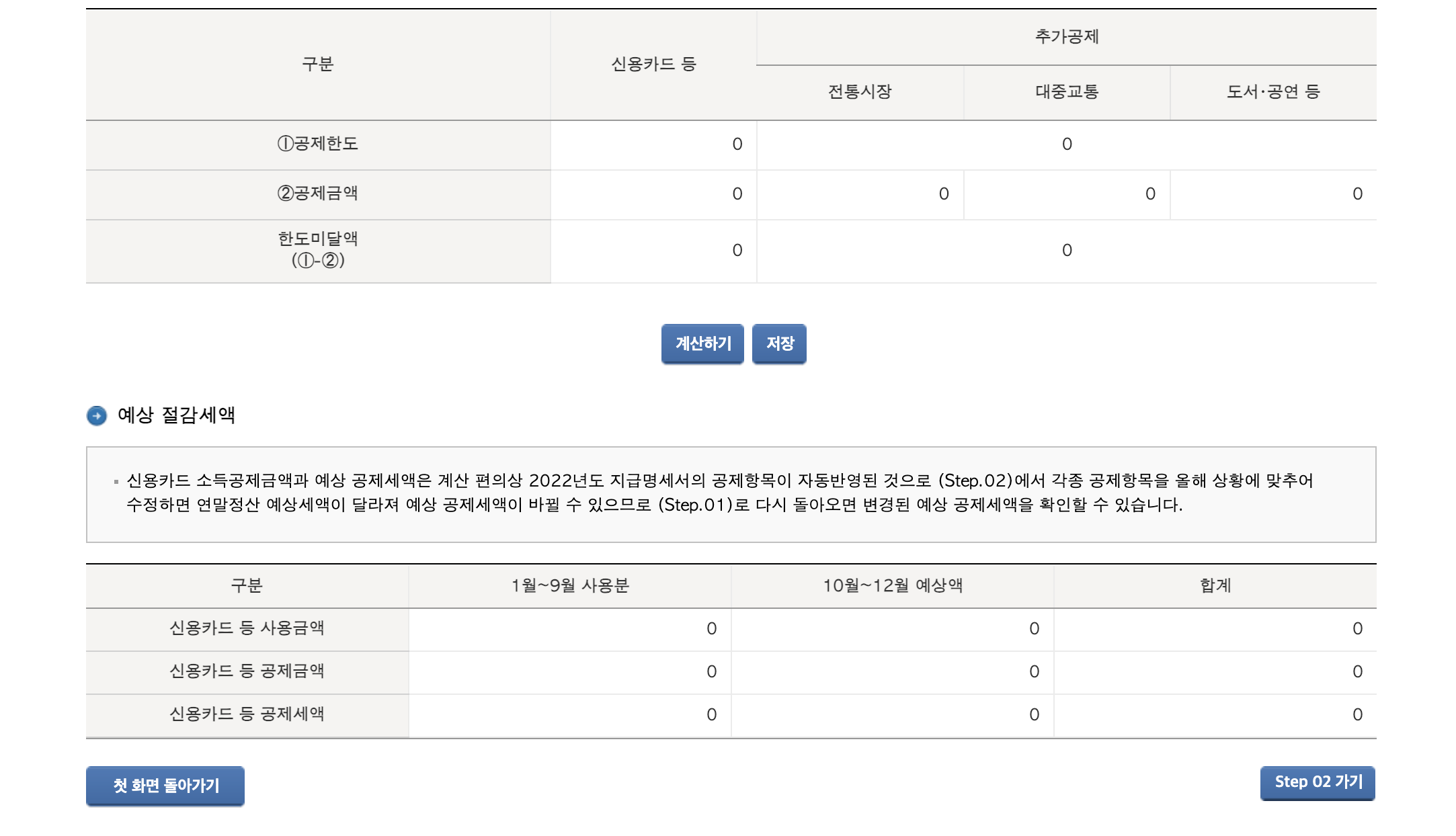The image size is (1456, 836).
Task: Click the 공제금액 cell under 전통시장
Action: point(860,194)
